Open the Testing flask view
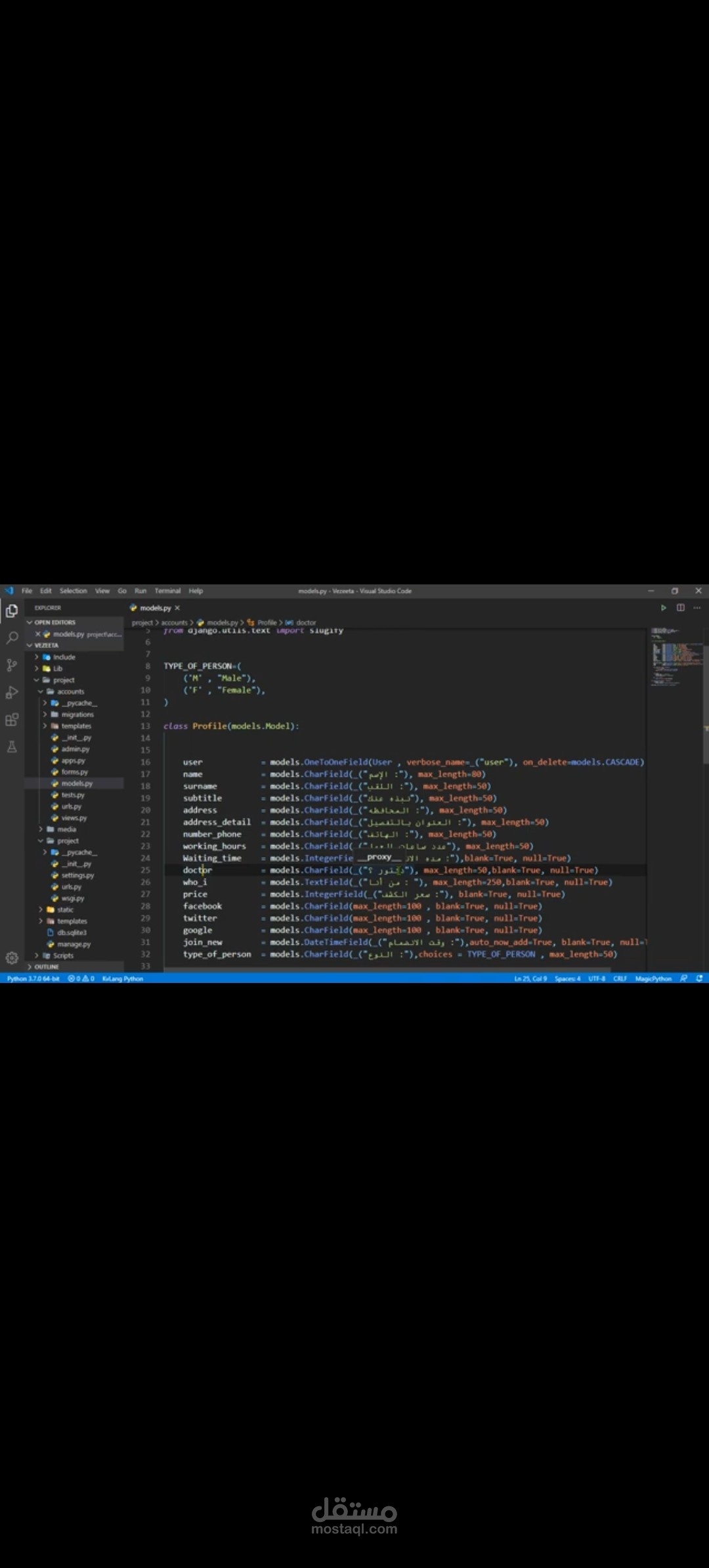The height and width of the screenshot is (1568, 709). [12, 747]
